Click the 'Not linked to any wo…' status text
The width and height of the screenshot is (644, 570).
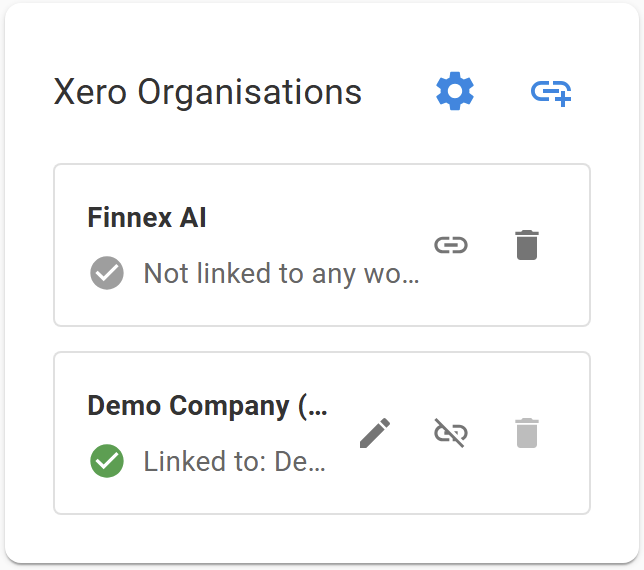click(x=281, y=274)
